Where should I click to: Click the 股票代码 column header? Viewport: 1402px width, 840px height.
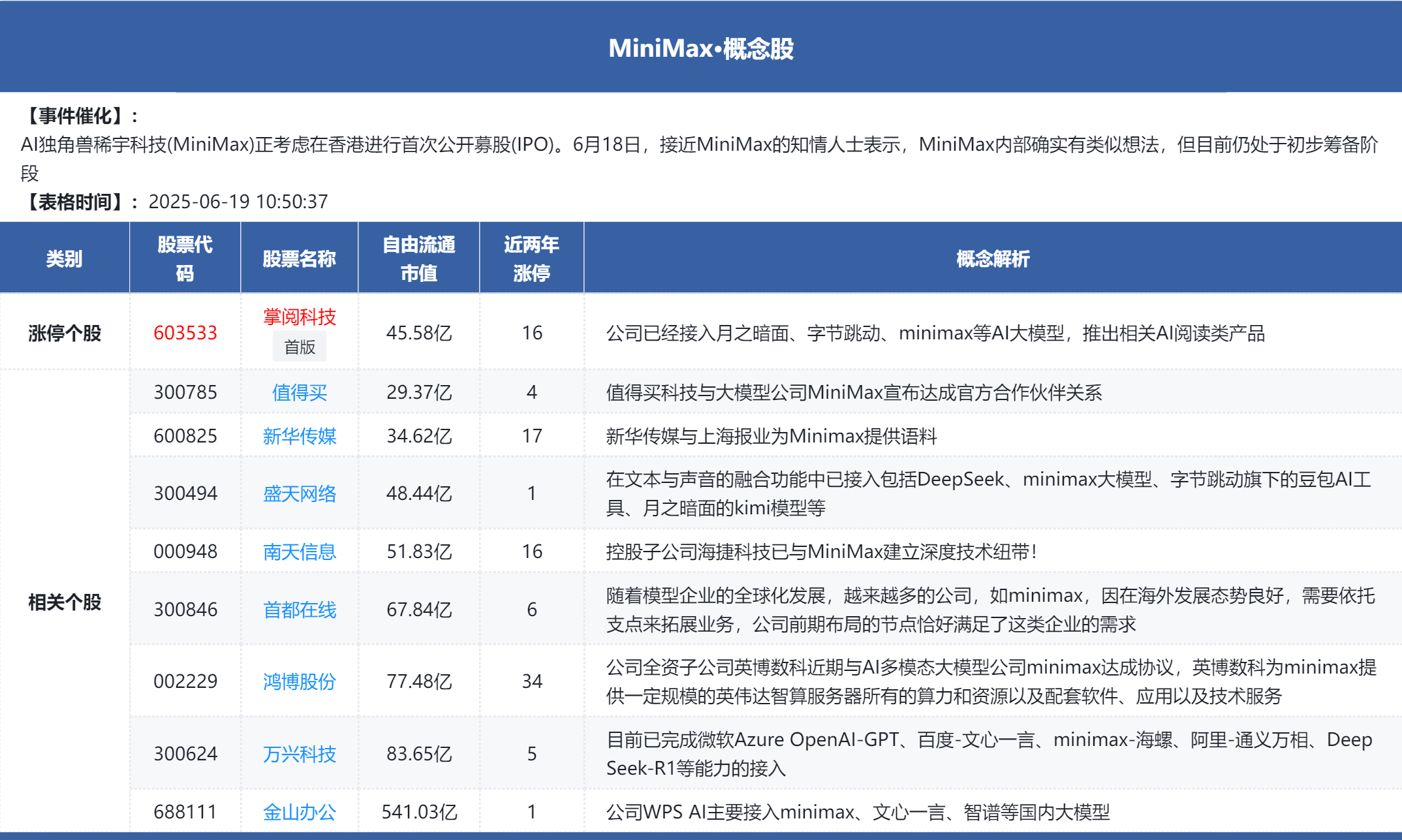185,258
